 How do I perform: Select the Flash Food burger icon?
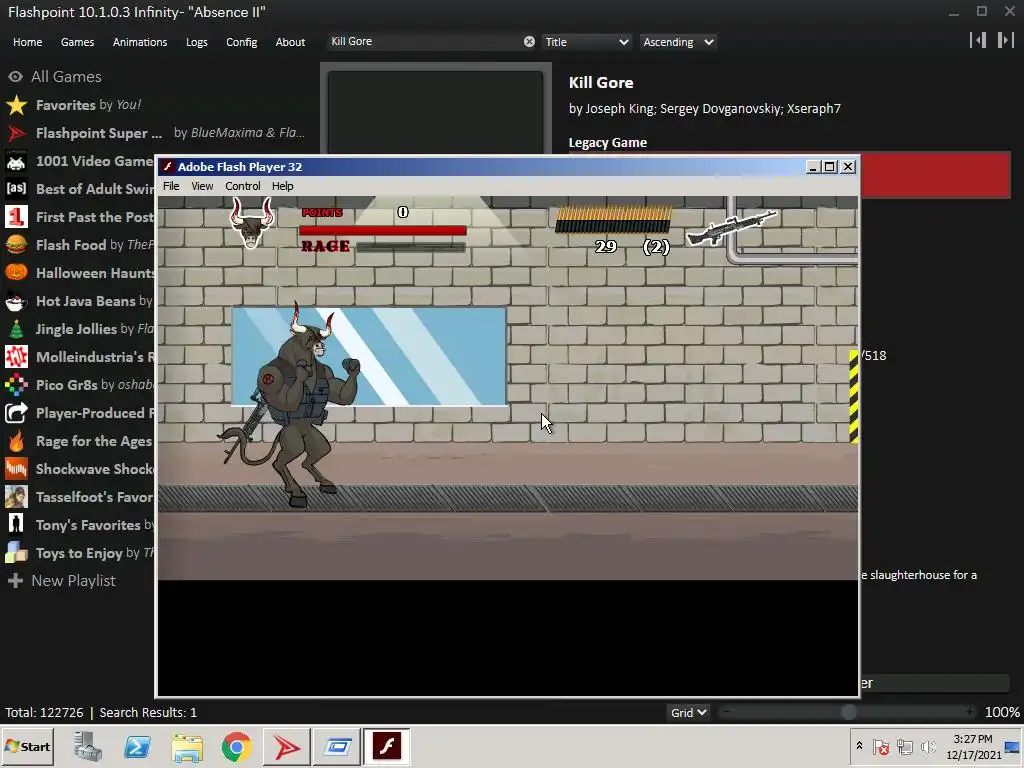coord(16,245)
